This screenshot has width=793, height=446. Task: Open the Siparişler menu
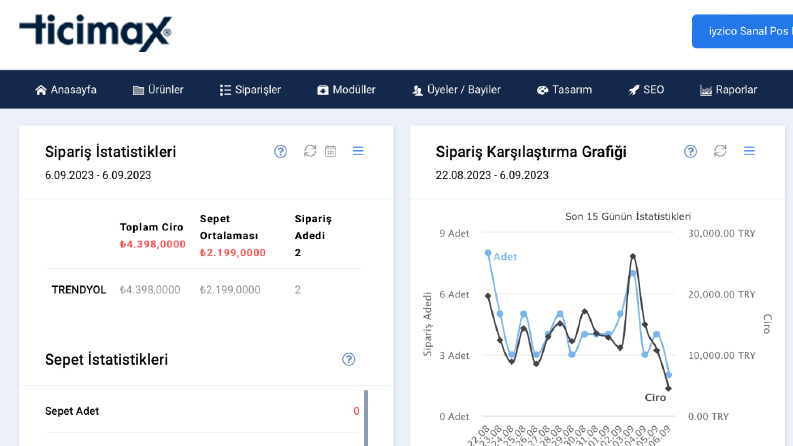pyautogui.click(x=250, y=90)
